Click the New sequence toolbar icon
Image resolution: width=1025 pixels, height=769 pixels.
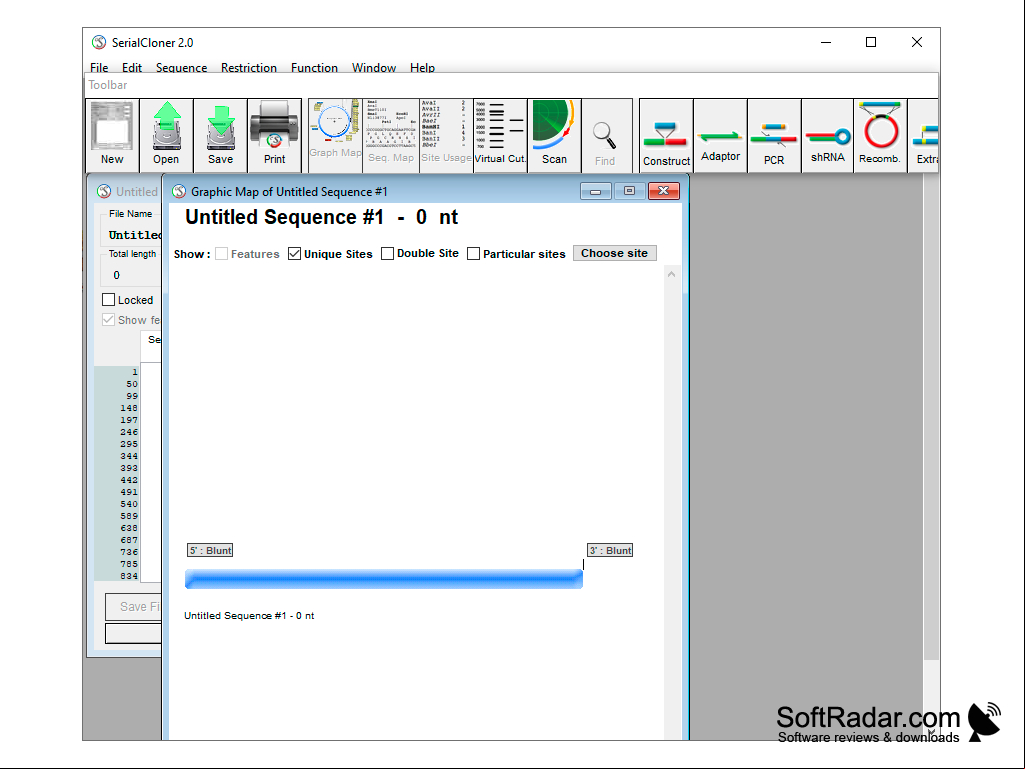[112, 135]
